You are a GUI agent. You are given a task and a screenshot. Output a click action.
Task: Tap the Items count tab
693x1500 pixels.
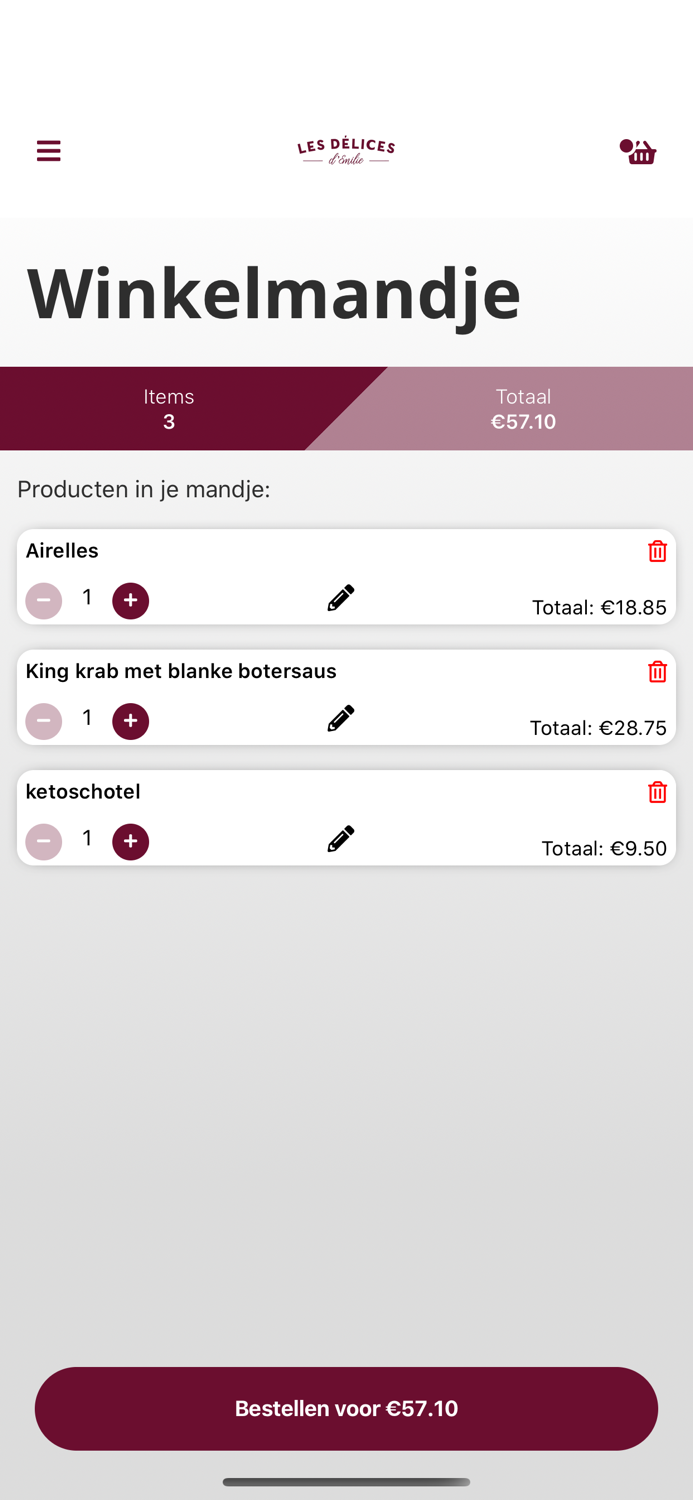click(x=168, y=409)
